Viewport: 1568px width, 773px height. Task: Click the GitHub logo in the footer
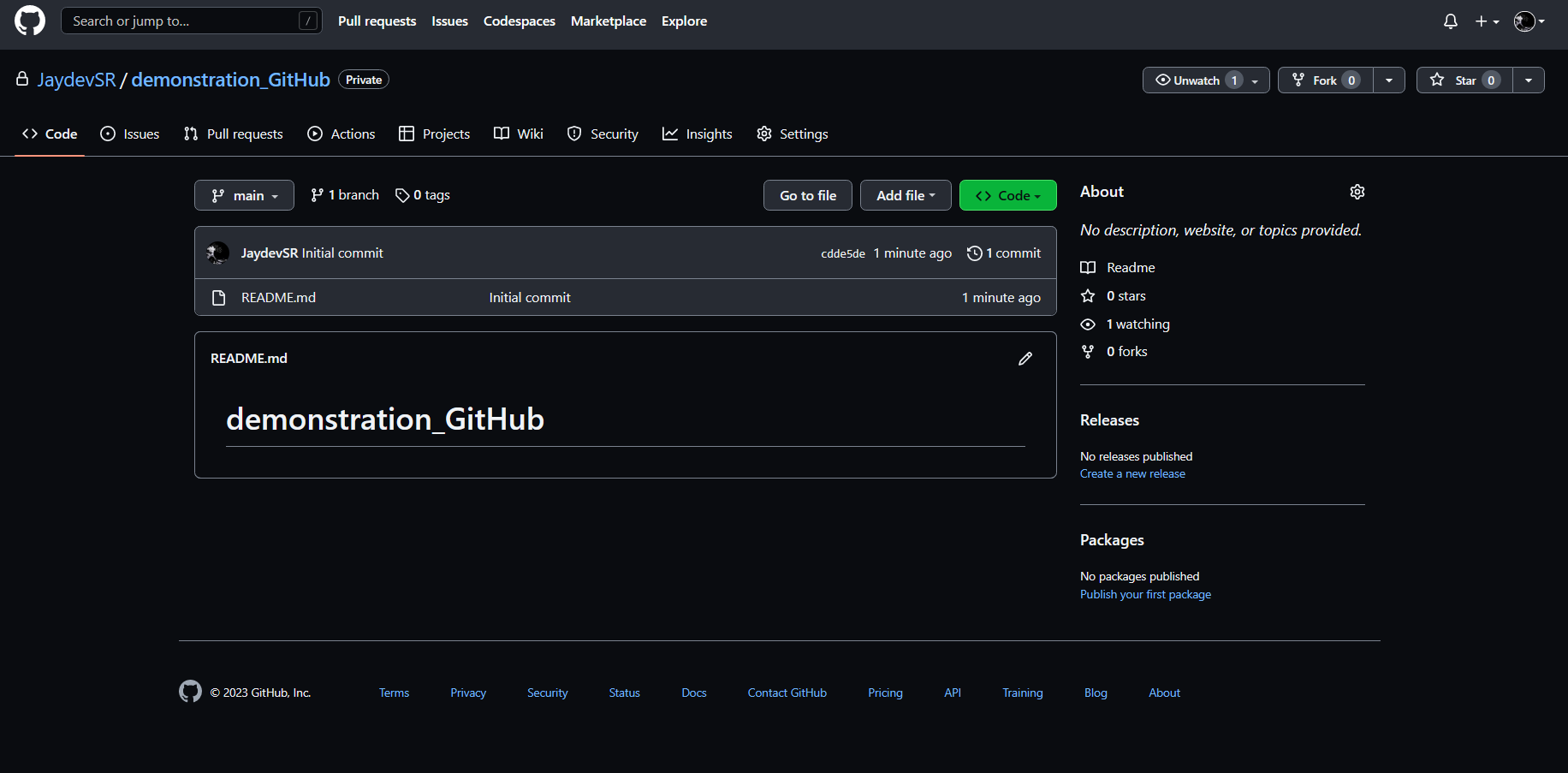pyautogui.click(x=190, y=692)
